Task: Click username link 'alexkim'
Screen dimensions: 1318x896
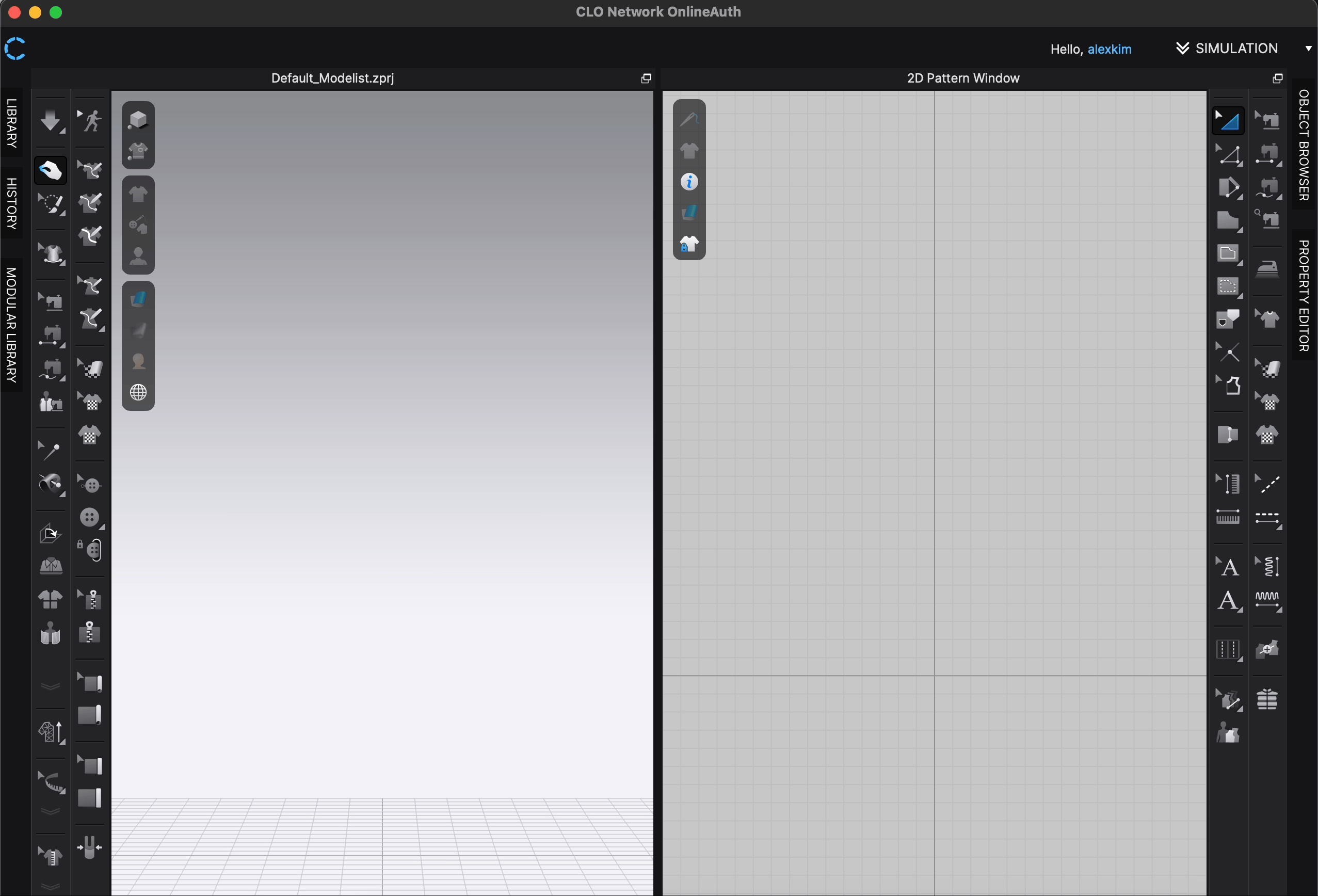Action: (x=1110, y=47)
